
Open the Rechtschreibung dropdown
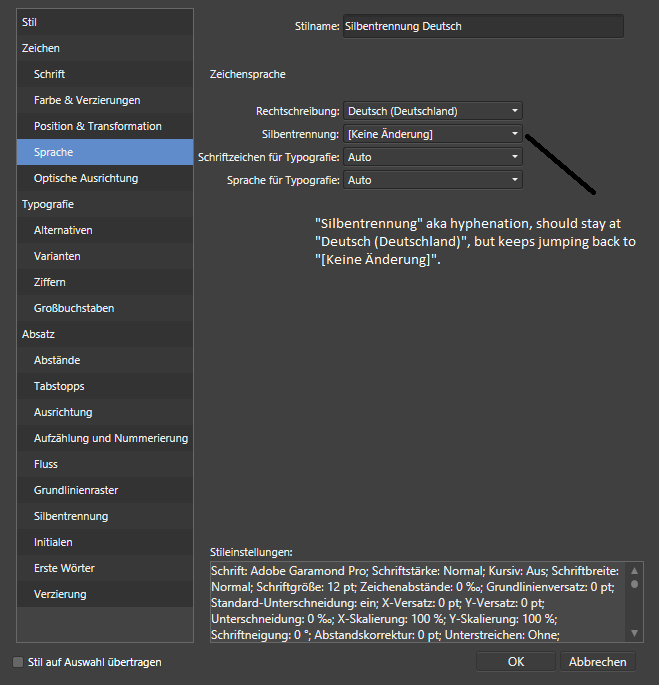click(433, 111)
